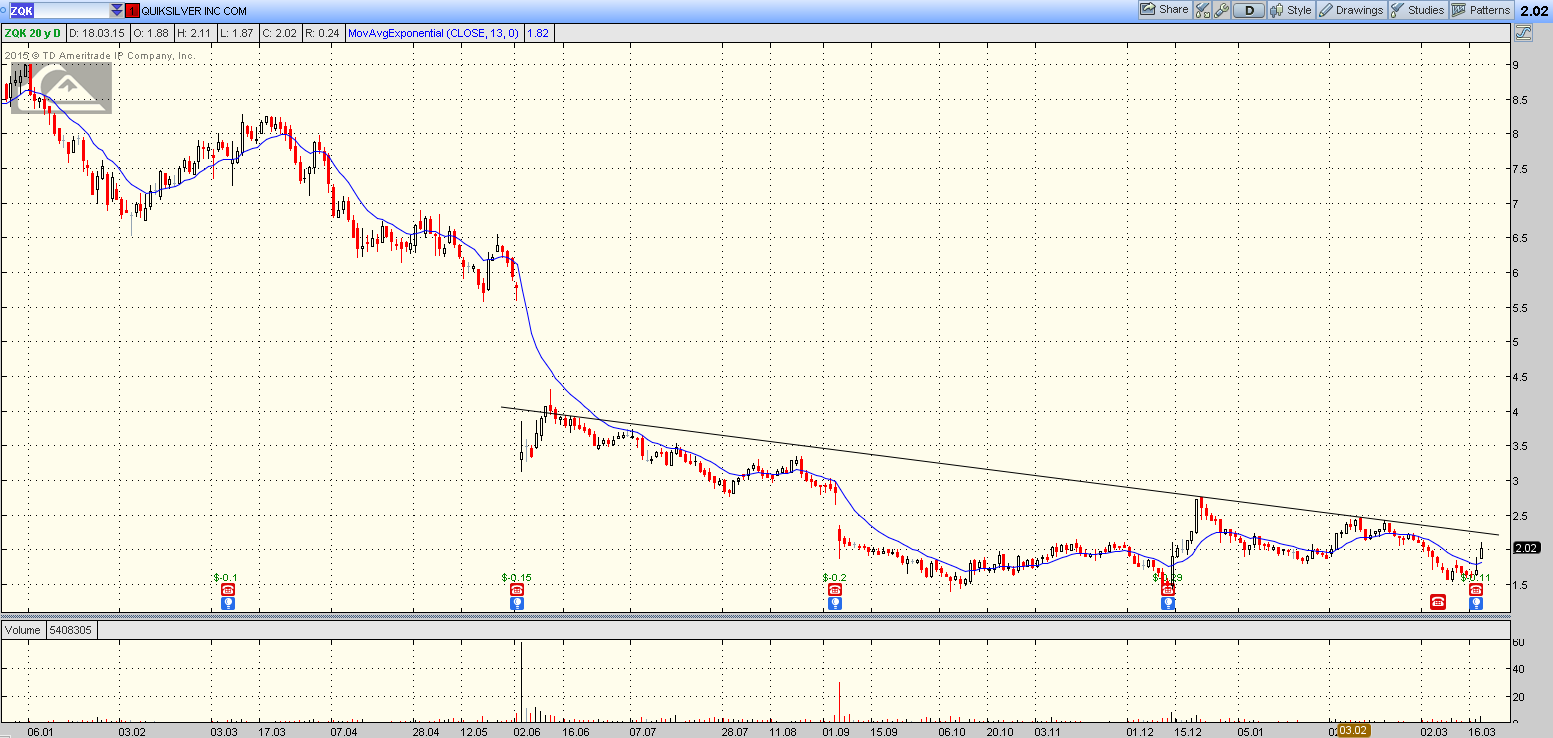This screenshot has width=1553, height=738.
Task: Click the December phone event icon
Action: (x=1168, y=590)
